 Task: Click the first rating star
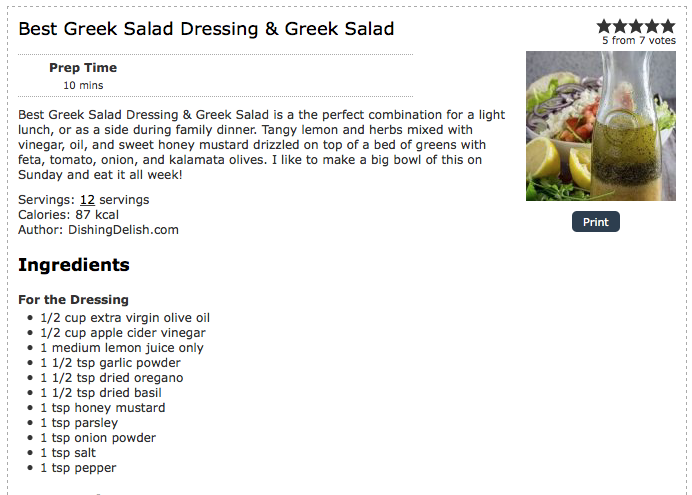pos(605,26)
